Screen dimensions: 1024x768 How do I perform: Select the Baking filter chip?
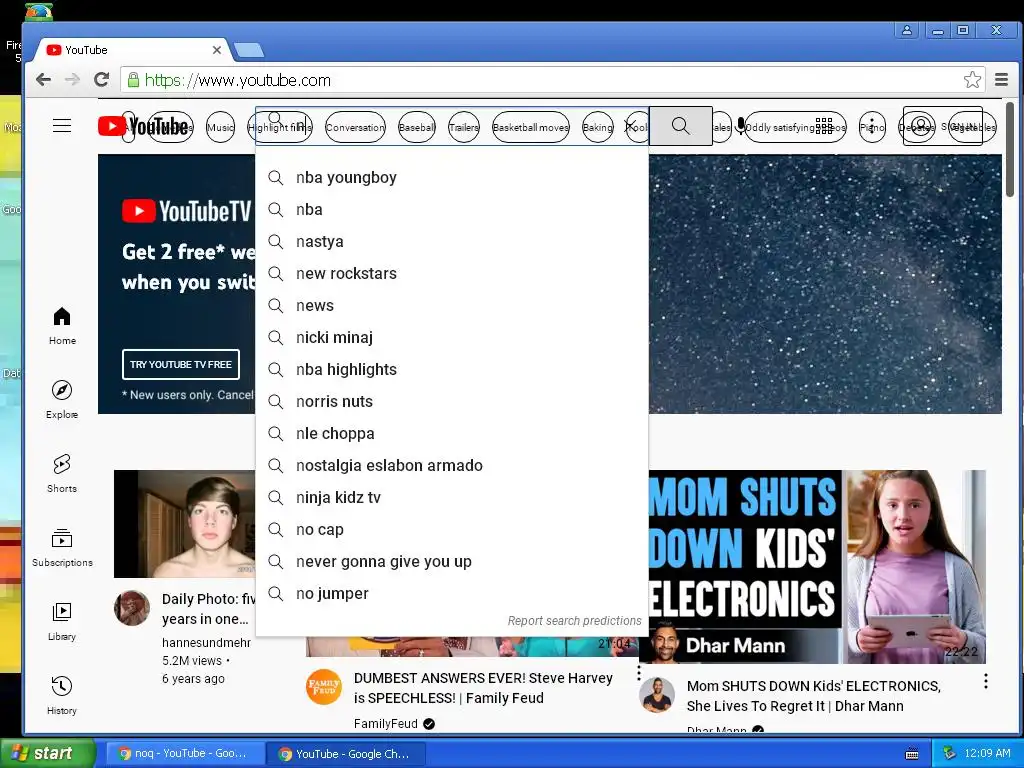click(597, 127)
